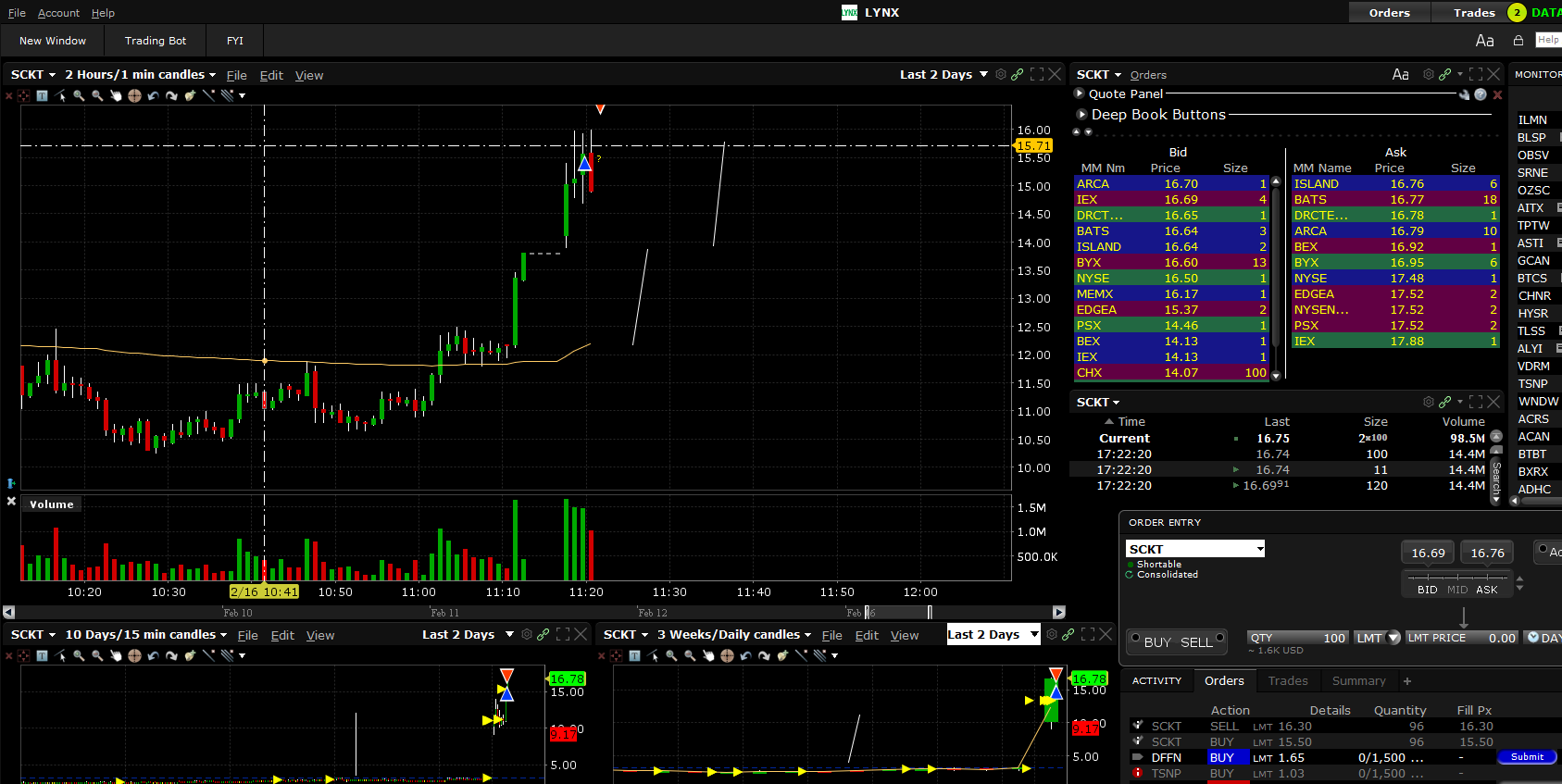This screenshot has height=784, width=1562.
Task: Activate the crosshair tool on main chart
Action: pyautogui.click(x=134, y=95)
